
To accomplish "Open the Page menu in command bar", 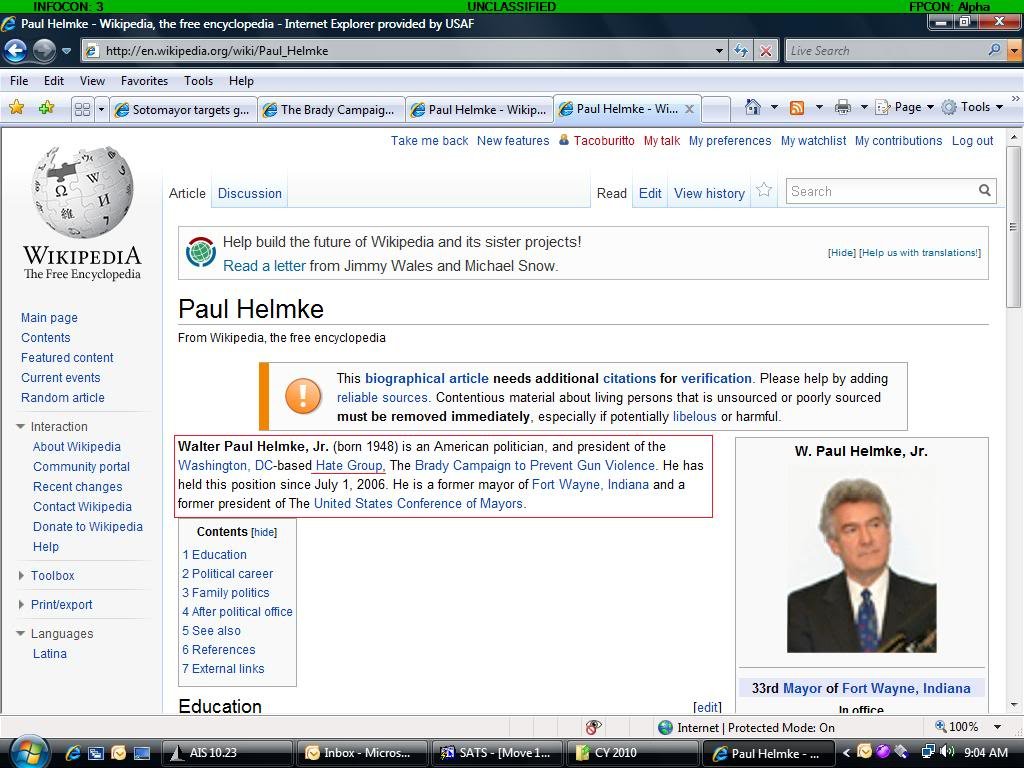I will [x=904, y=107].
